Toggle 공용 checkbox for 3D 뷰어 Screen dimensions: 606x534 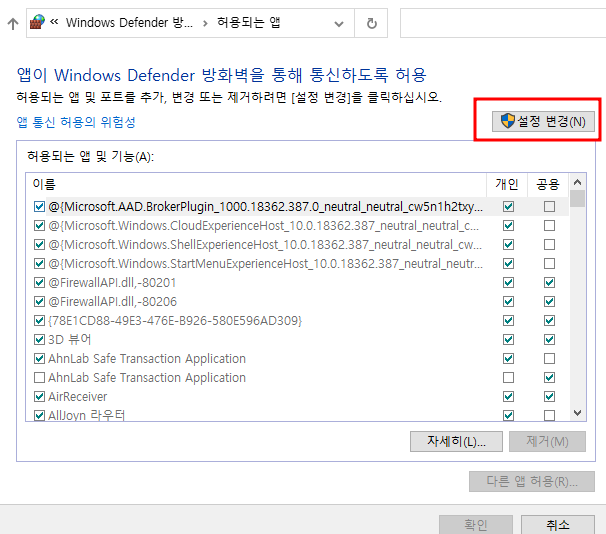coord(549,339)
